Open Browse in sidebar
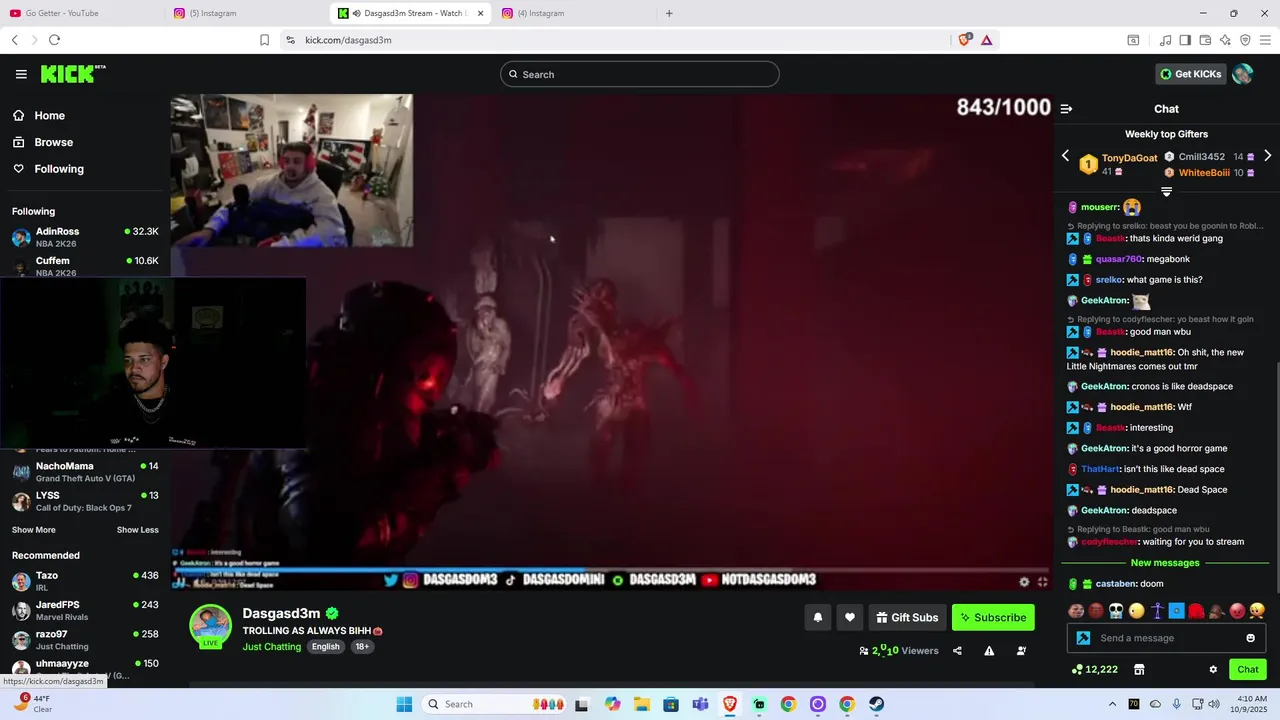 pos(53,142)
